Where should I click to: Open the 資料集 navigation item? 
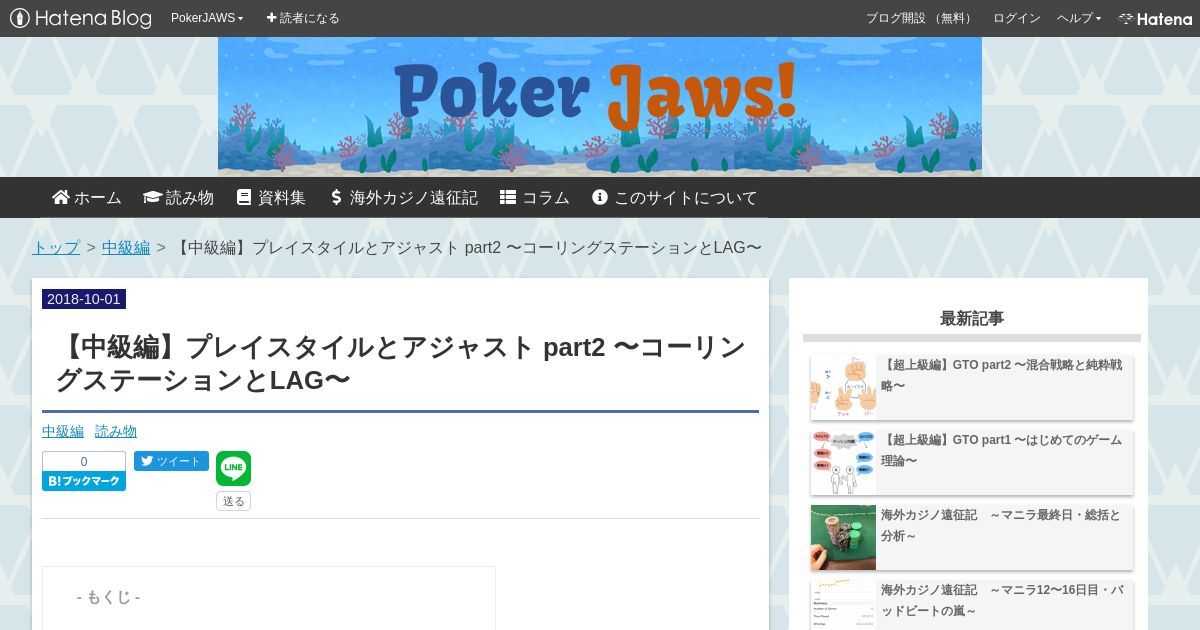coord(271,198)
